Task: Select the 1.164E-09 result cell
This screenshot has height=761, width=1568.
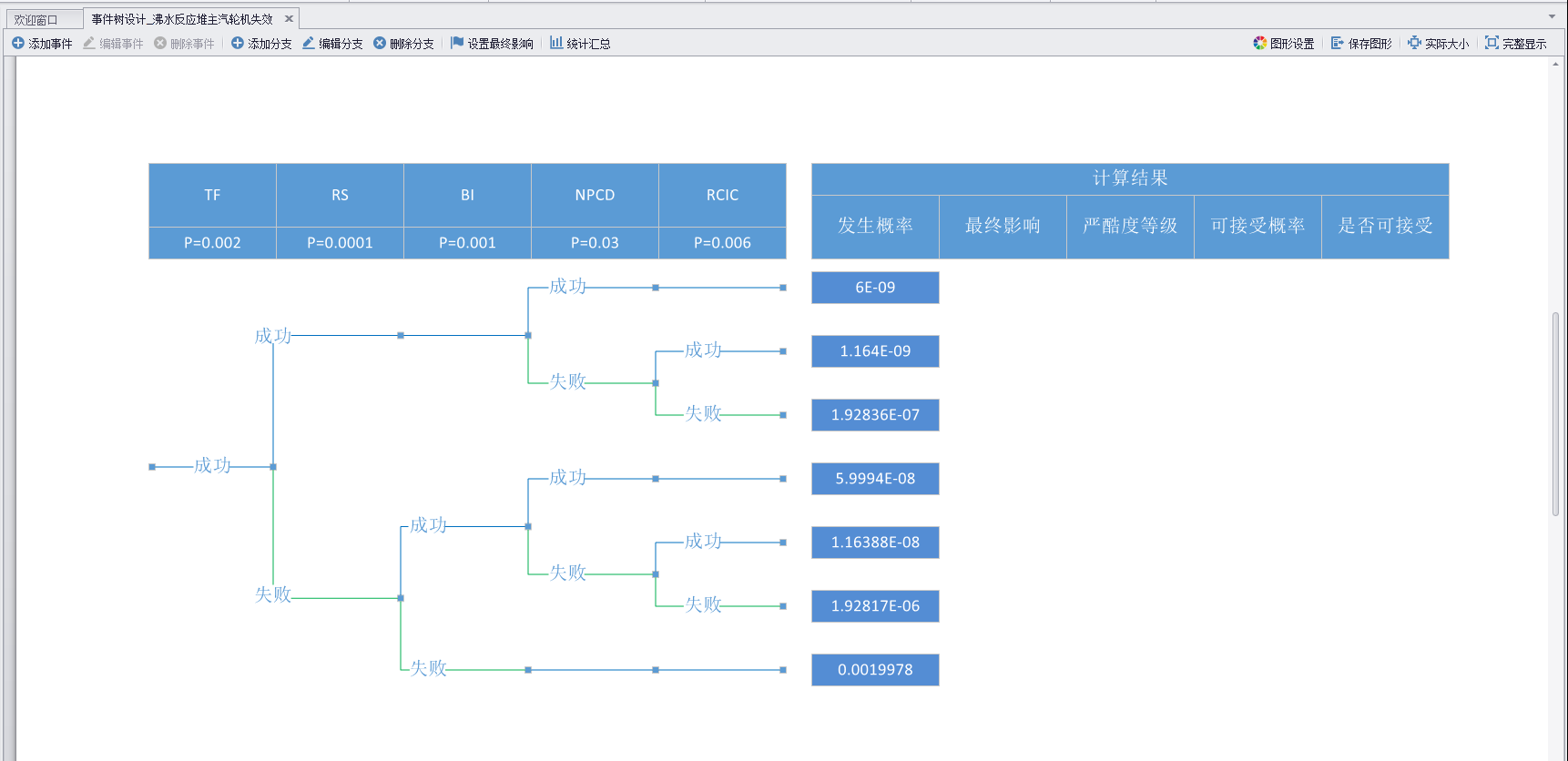Action: 875,351
